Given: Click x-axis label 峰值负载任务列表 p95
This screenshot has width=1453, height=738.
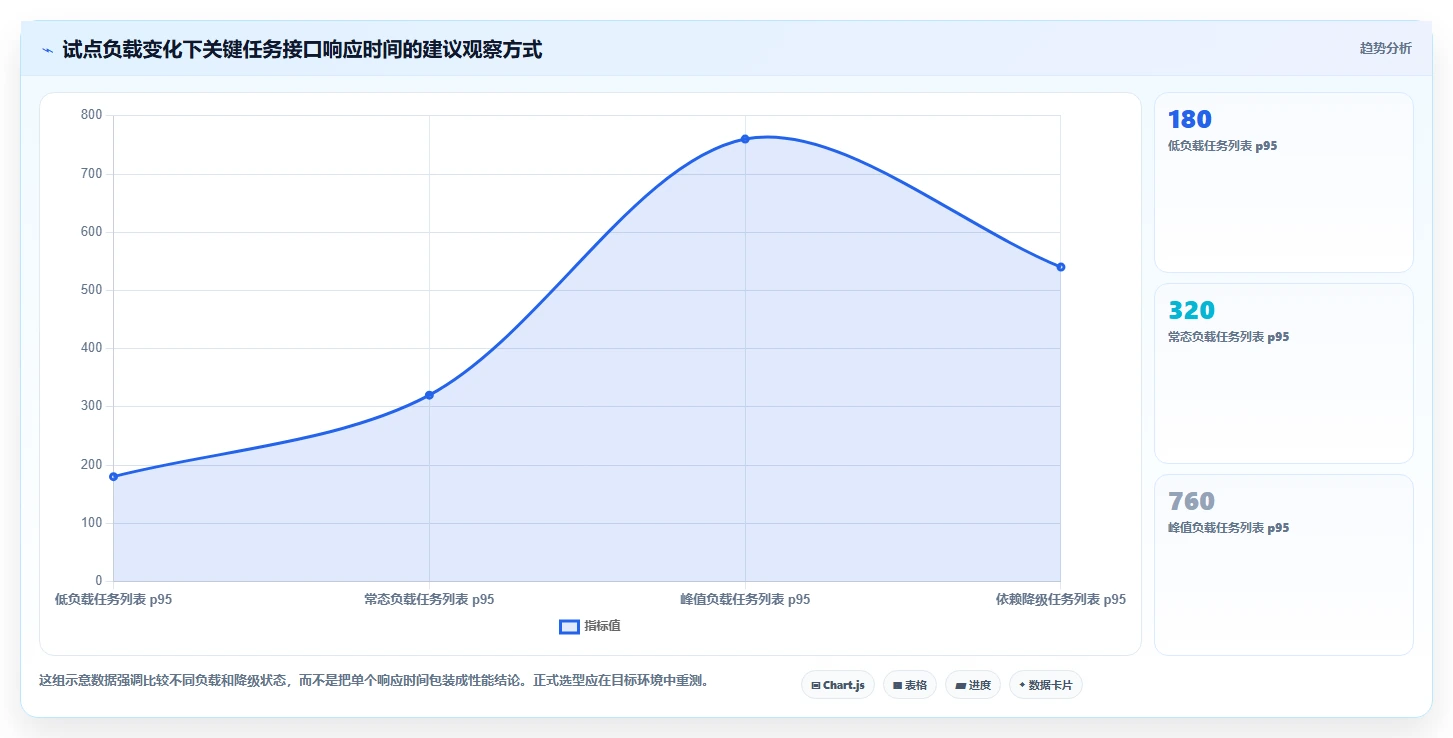Looking at the screenshot, I should pyautogui.click(x=745, y=600).
